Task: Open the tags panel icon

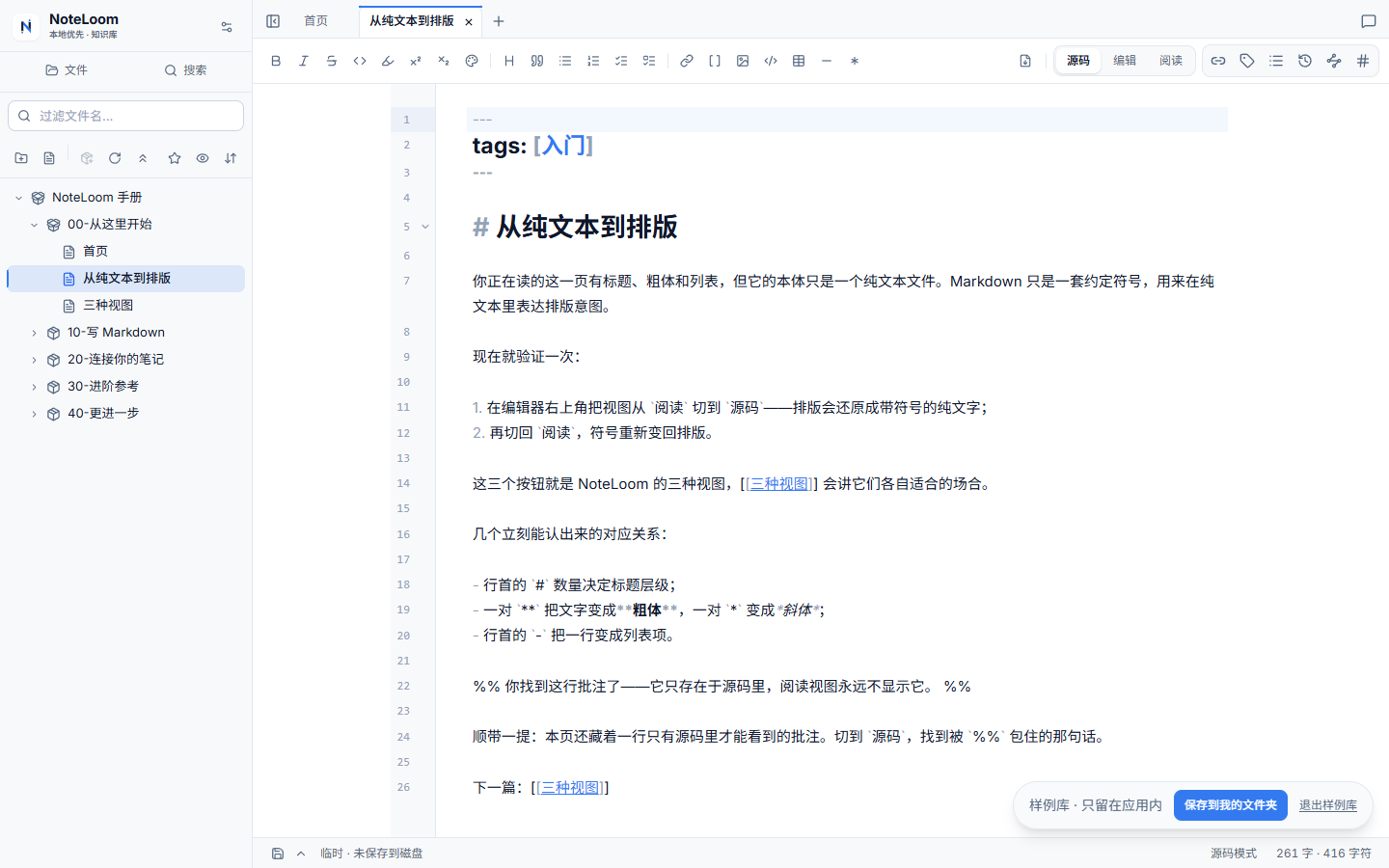Action: coord(1247,61)
